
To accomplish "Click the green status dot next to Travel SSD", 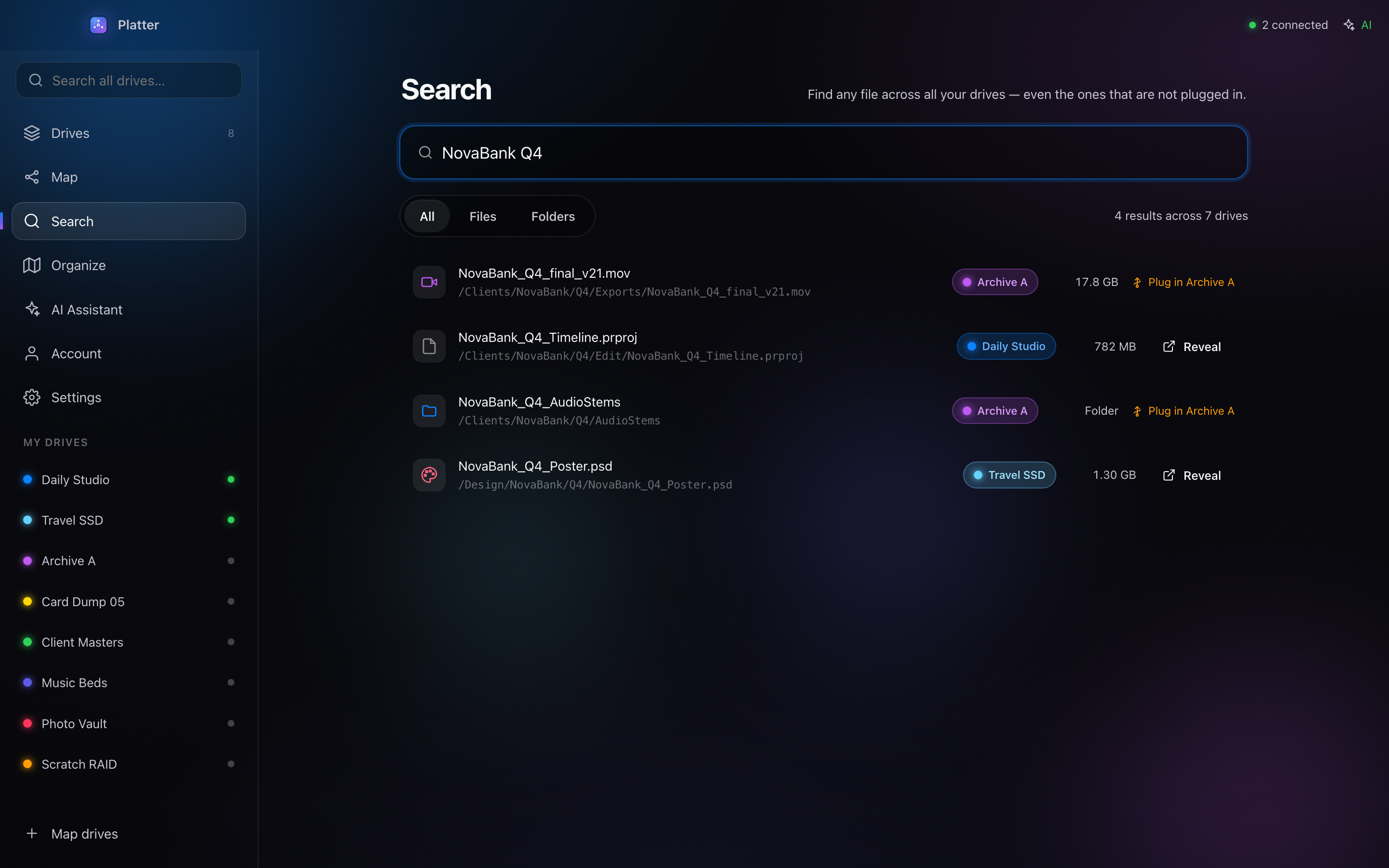I will tap(231, 520).
